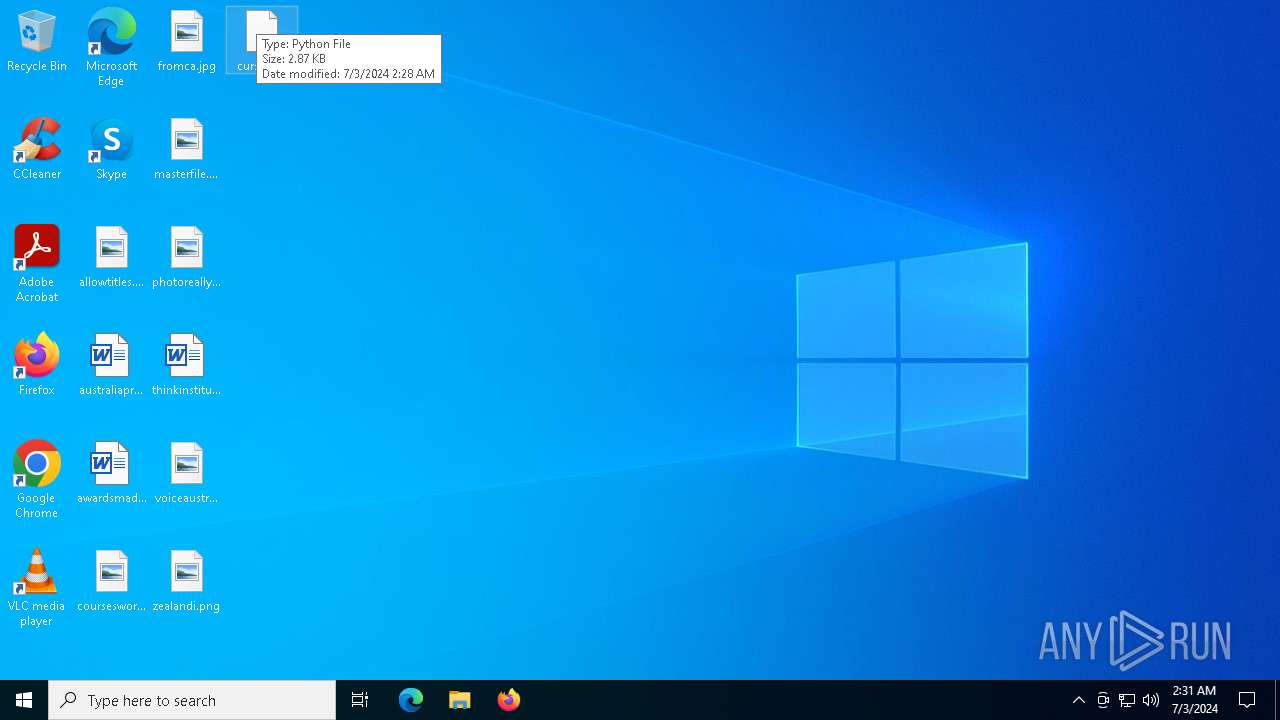Select the Firefox desktop shortcut
The height and width of the screenshot is (720, 1280).
pyautogui.click(x=37, y=365)
